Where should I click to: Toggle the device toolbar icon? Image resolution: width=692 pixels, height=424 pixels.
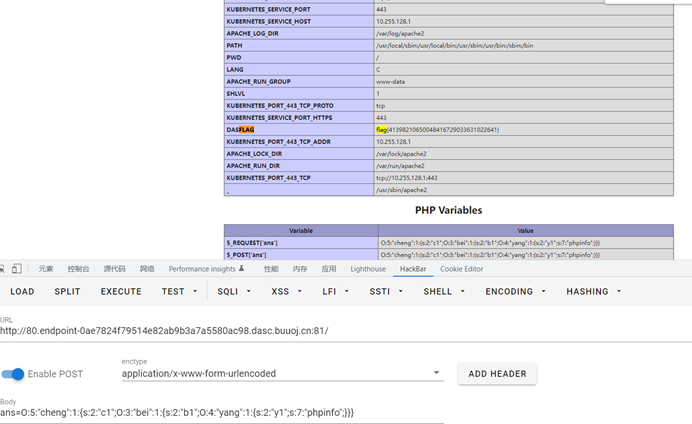[x=17, y=269]
